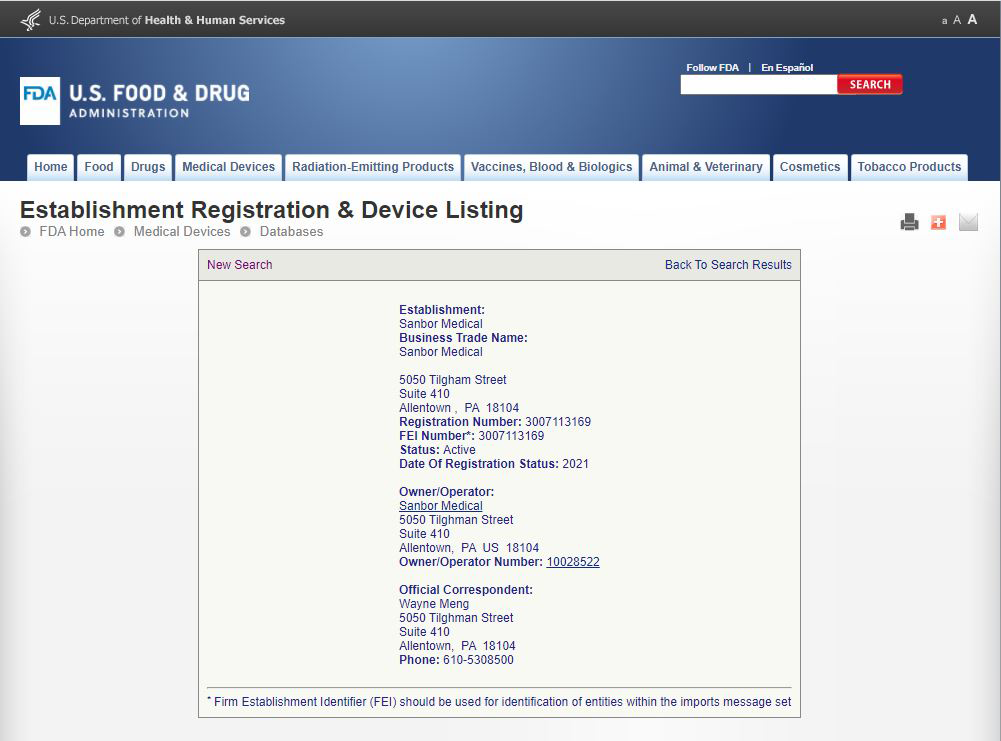Click bullet icon before Databases breadcrumb
The width and height of the screenshot is (1001, 741).
[x=245, y=232]
